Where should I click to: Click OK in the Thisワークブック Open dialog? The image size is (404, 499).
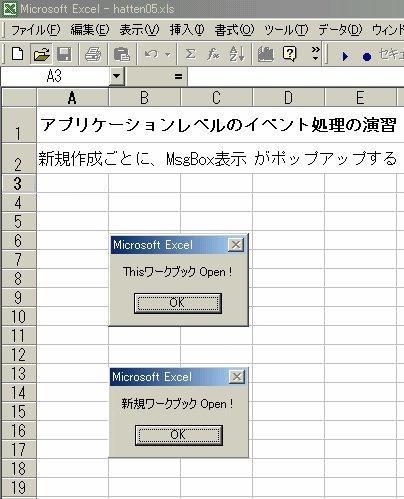click(x=178, y=303)
